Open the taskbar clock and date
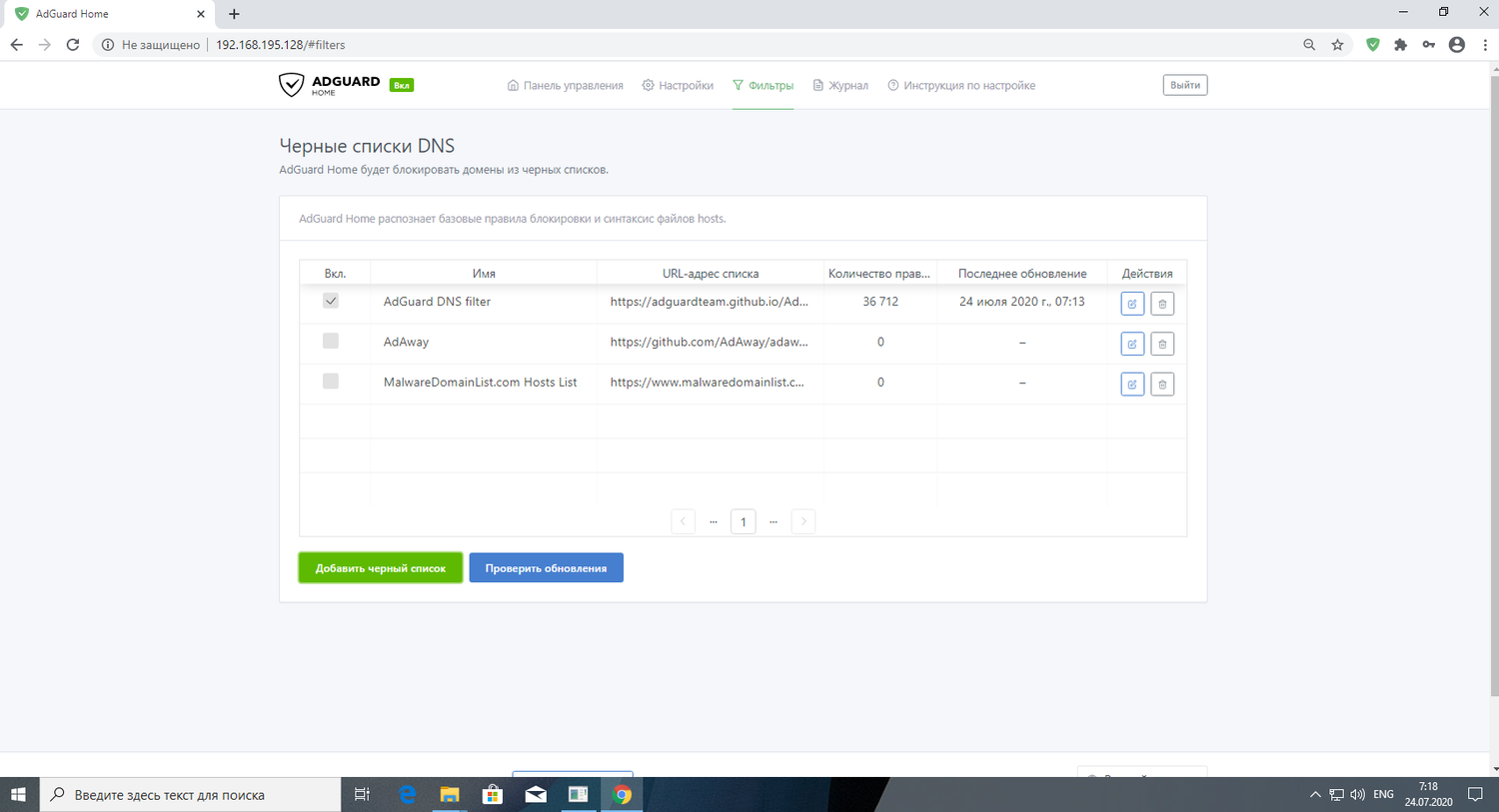Image resolution: width=1499 pixels, height=812 pixels. (x=1429, y=795)
